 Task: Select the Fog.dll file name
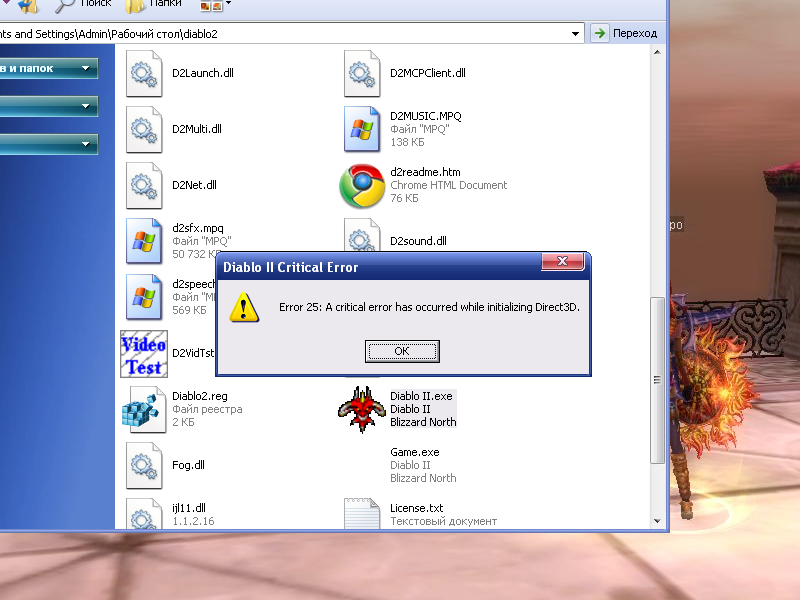click(188, 465)
